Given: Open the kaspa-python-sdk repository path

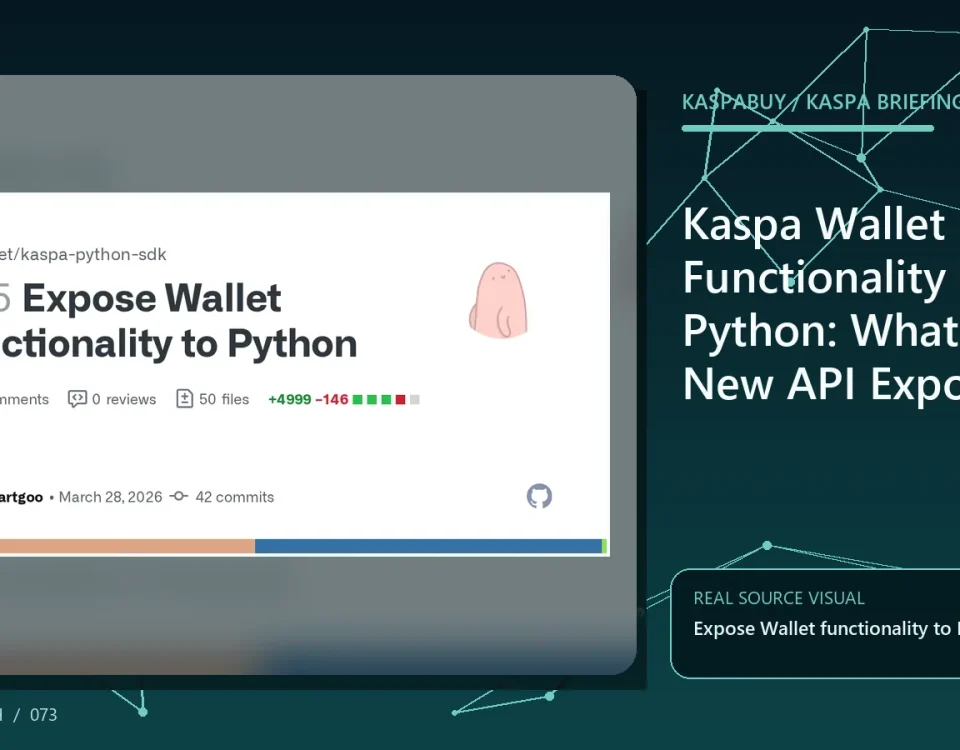Looking at the screenshot, I should [83, 254].
